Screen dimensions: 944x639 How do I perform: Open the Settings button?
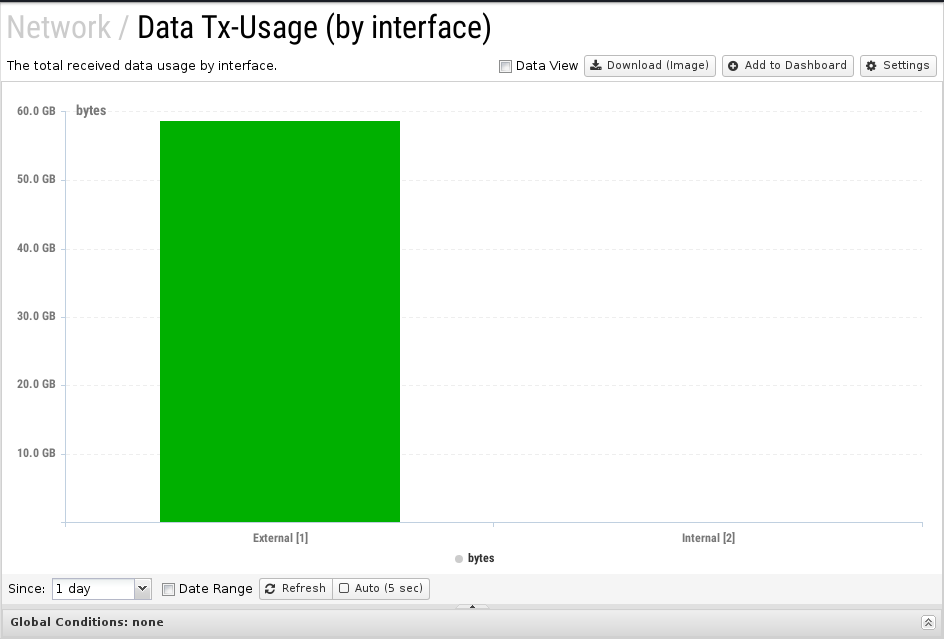(898, 66)
